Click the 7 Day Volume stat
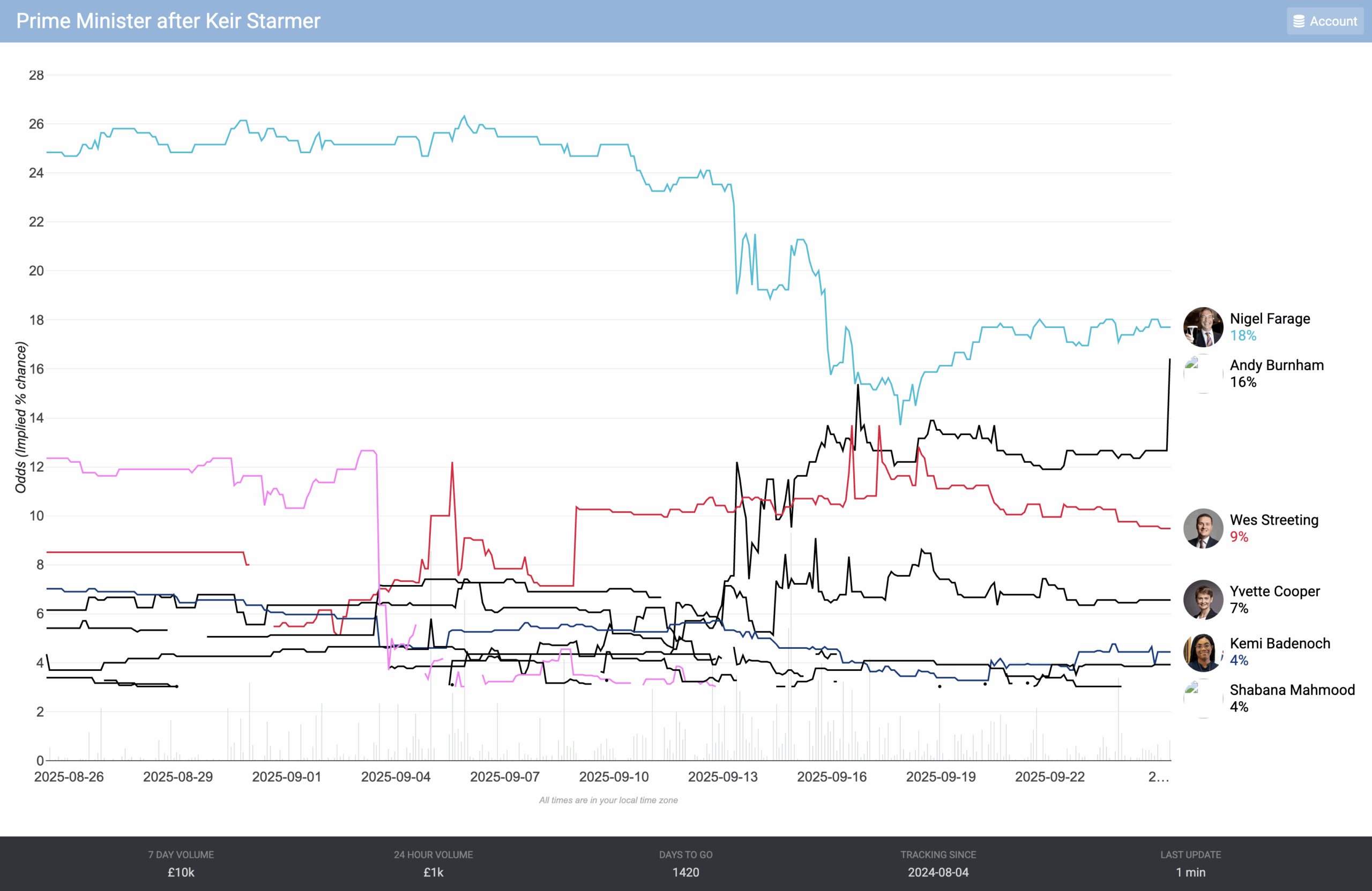Viewport: 1372px width, 891px height. point(181,863)
